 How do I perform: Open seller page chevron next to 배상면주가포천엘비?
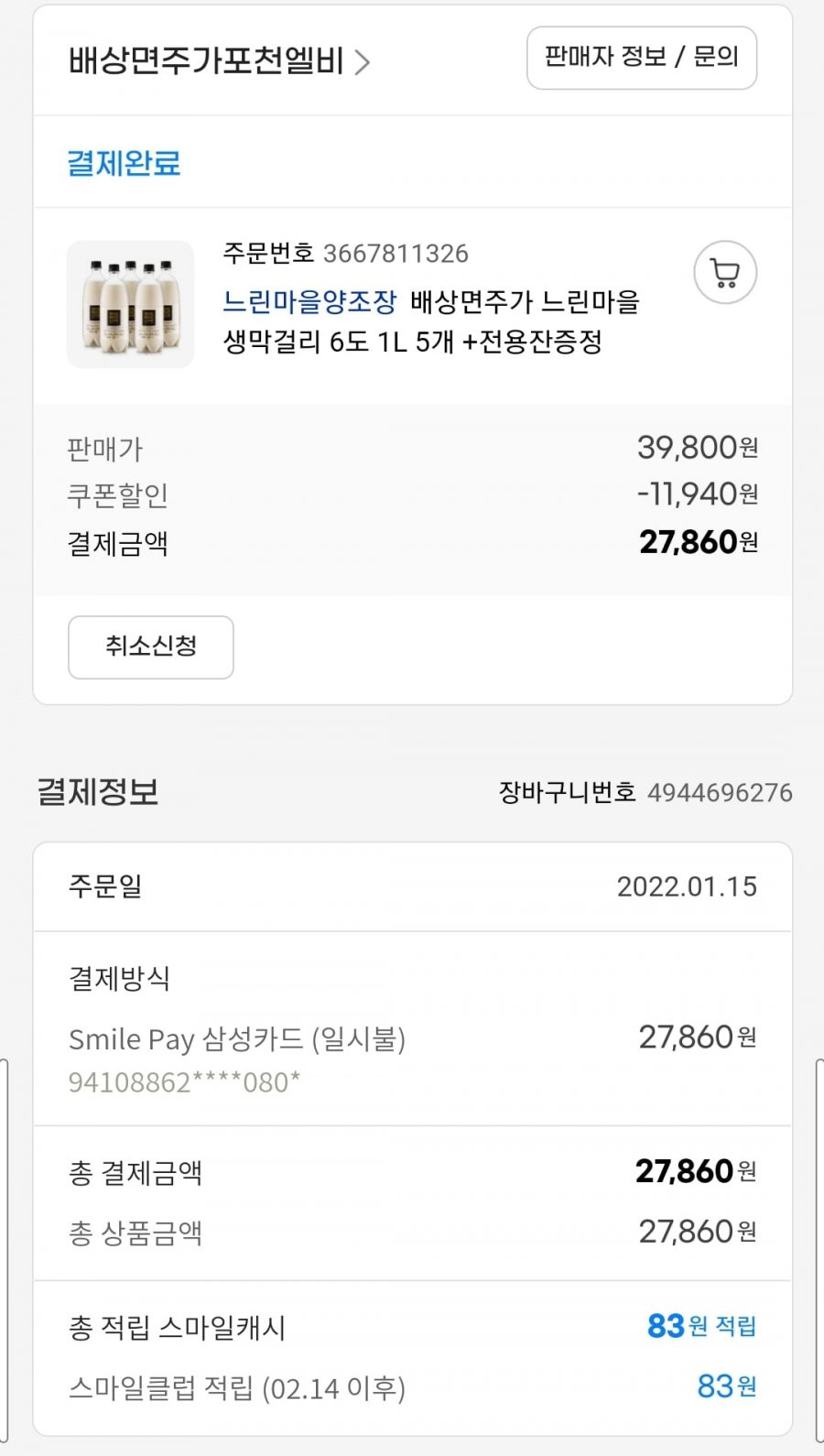(x=363, y=62)
